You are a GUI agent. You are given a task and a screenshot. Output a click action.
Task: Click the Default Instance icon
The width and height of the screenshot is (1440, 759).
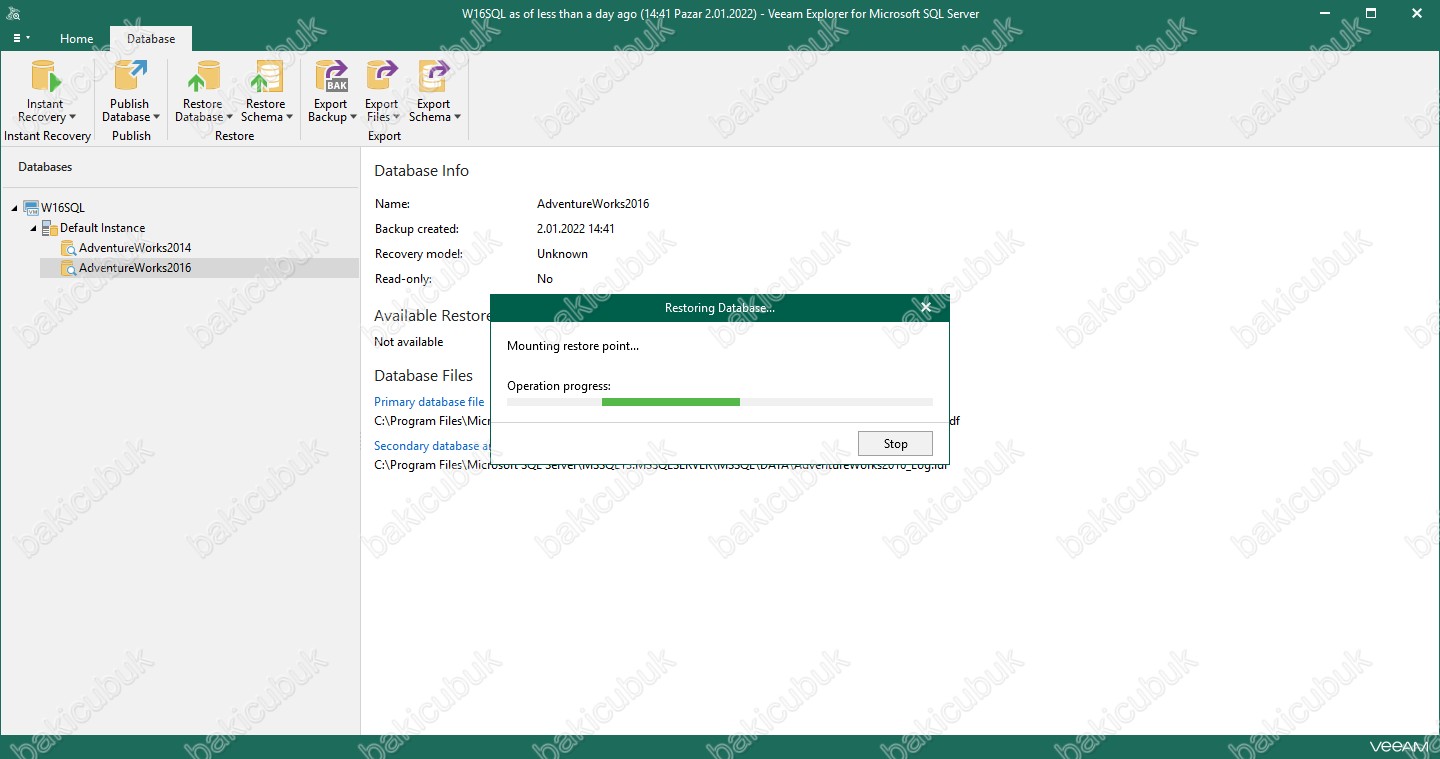(50, 228)
